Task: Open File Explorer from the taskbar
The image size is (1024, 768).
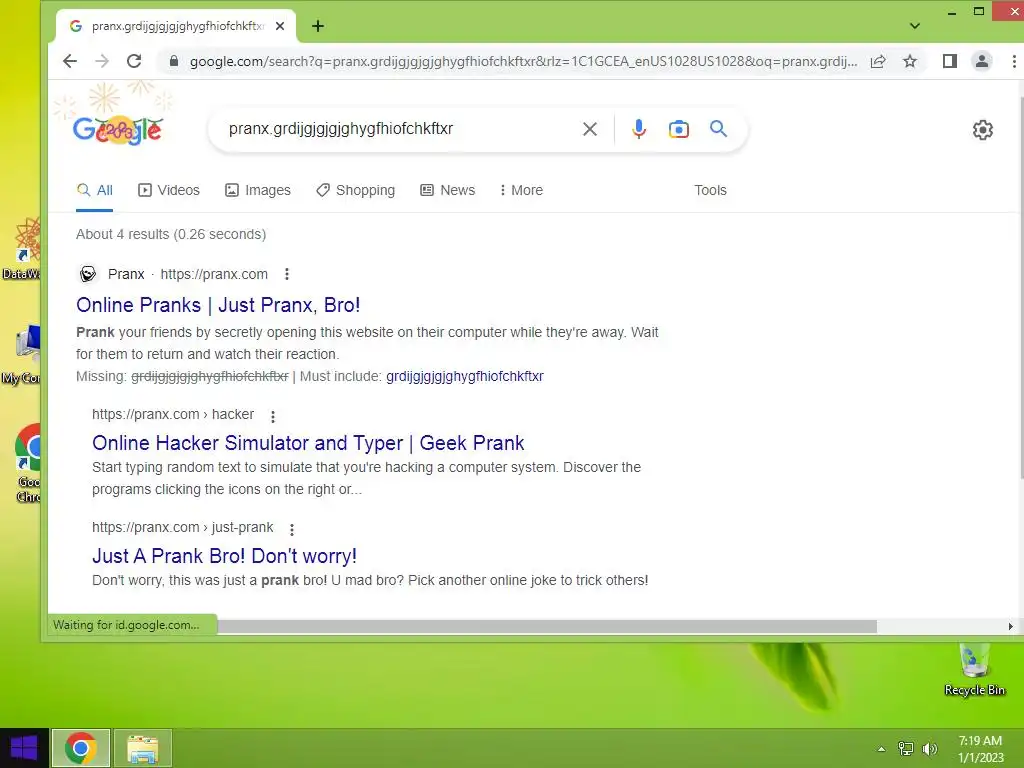Action: click(x=142, y=748)
